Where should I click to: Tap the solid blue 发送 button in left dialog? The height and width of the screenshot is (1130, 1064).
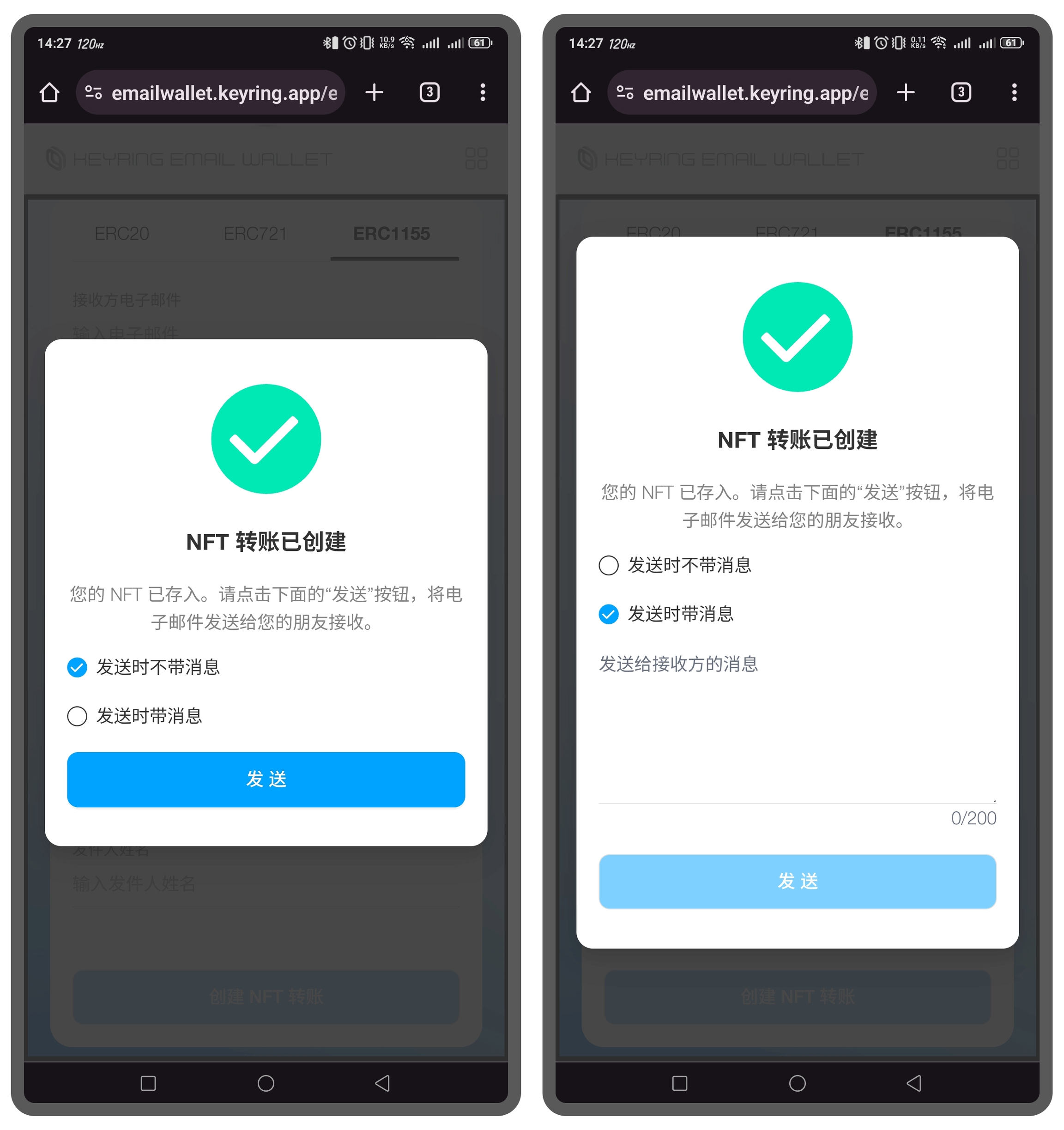266,780
